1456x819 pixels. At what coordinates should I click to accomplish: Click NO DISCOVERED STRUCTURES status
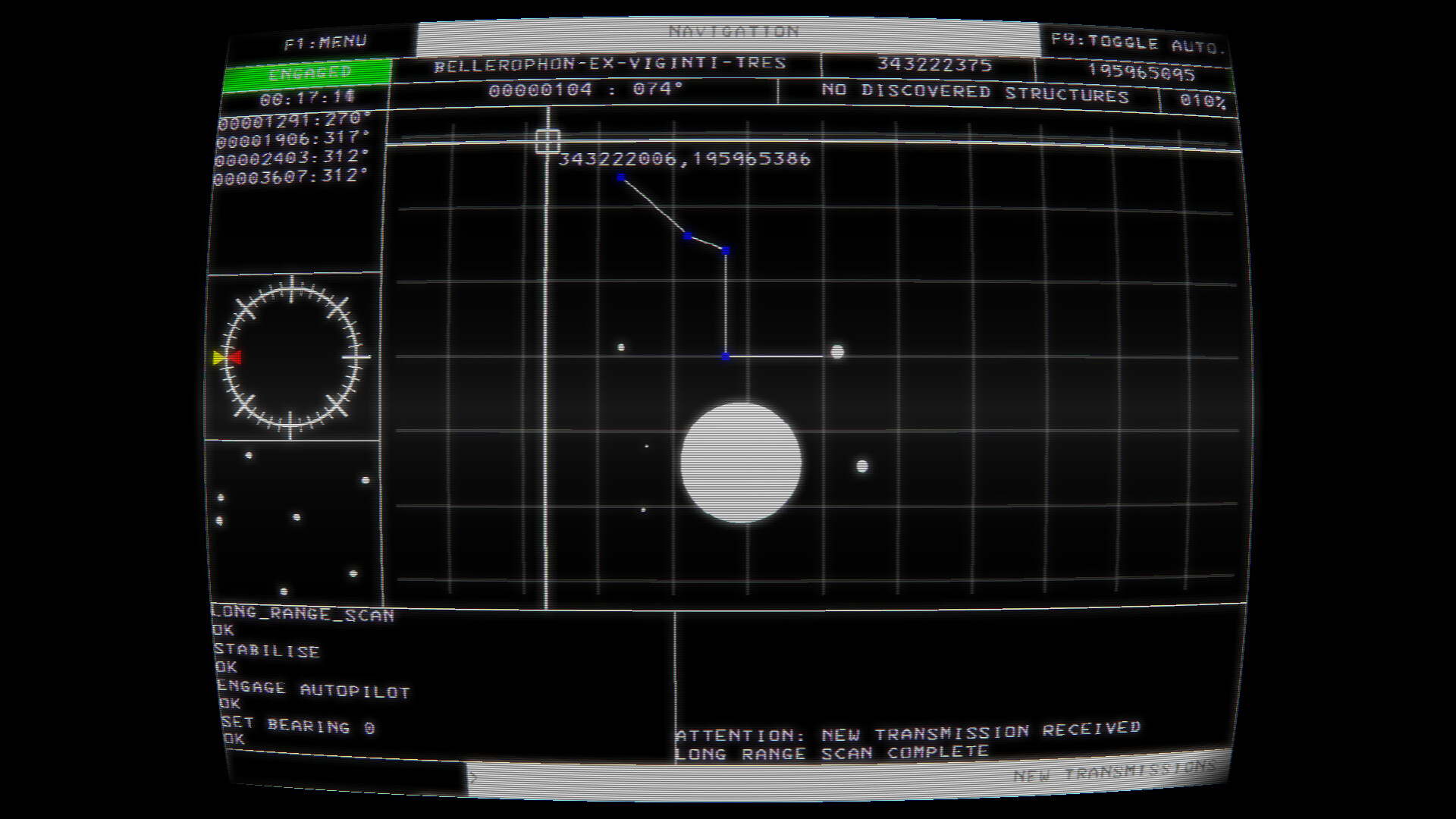975,93
